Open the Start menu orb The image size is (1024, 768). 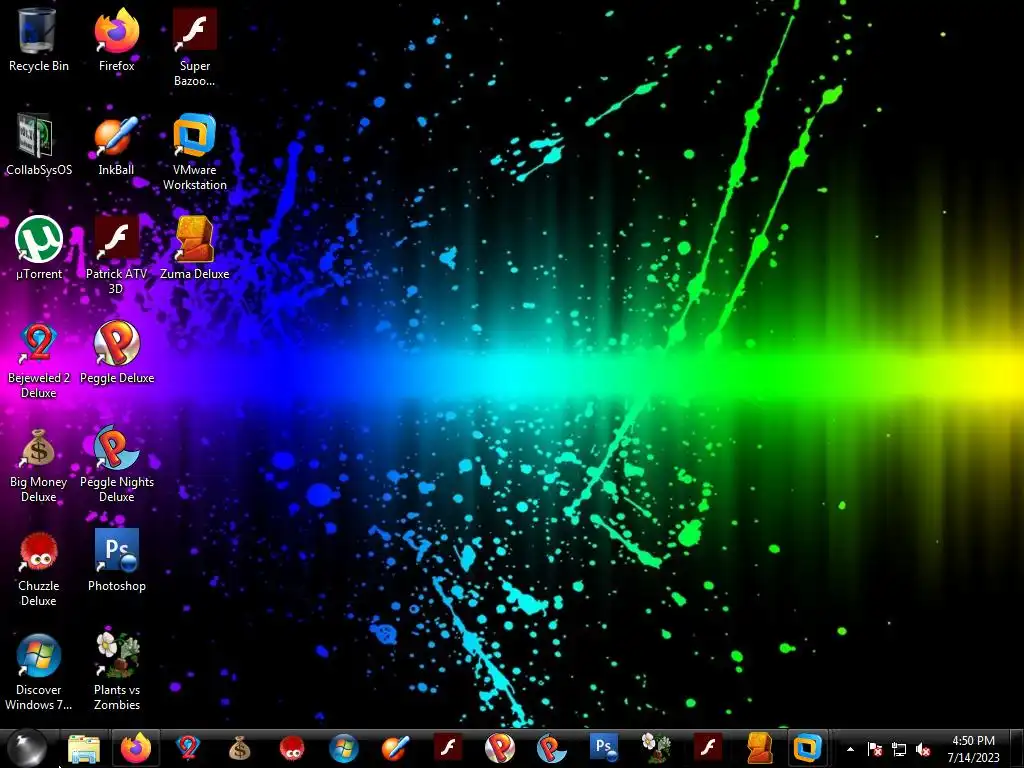tap(27, 748)
